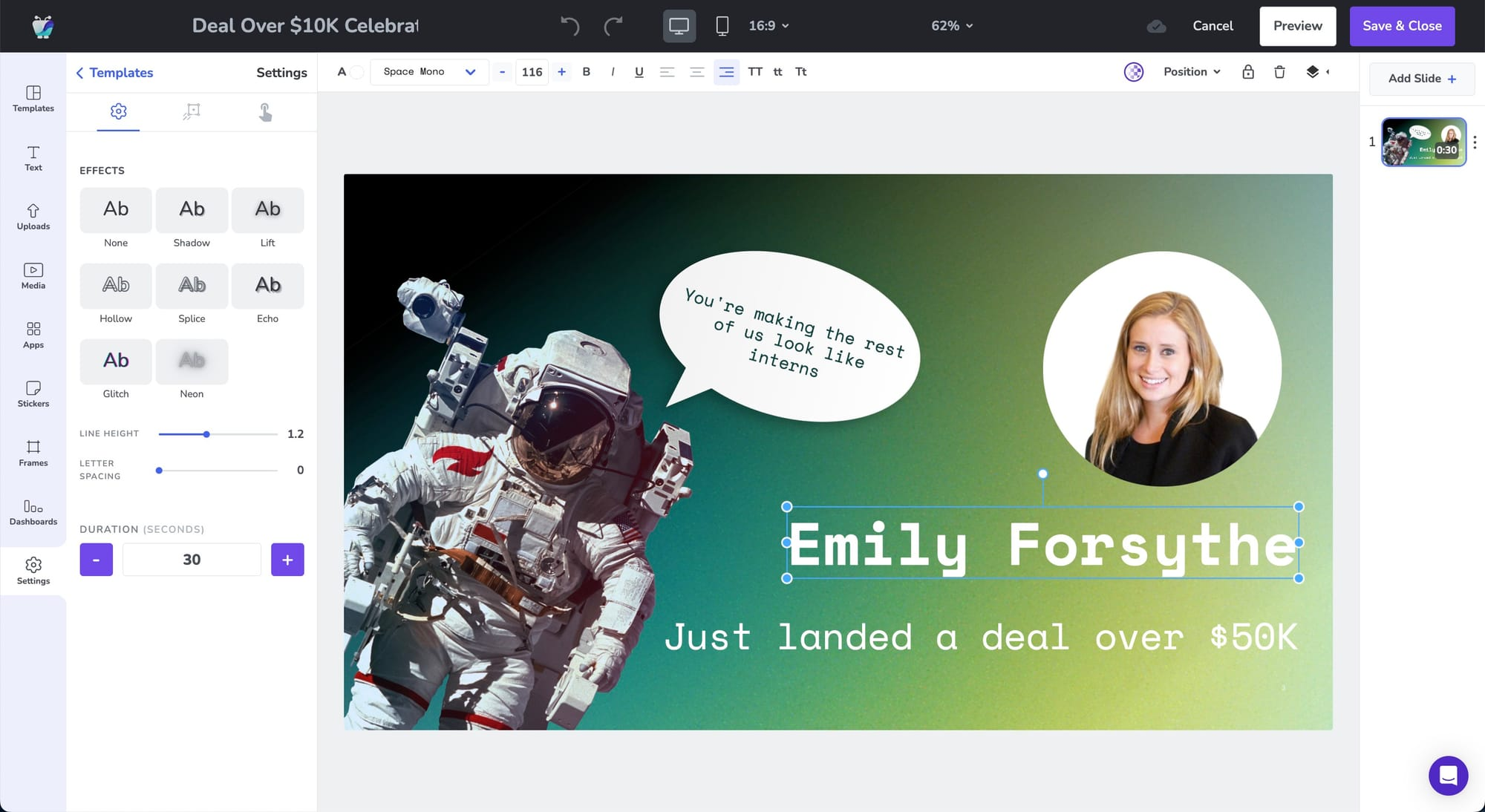Image resolution: width=1485 pixels, height=812 pixels.
Task: Open the Space Mono font dropdown
Action: coord(429,72)
